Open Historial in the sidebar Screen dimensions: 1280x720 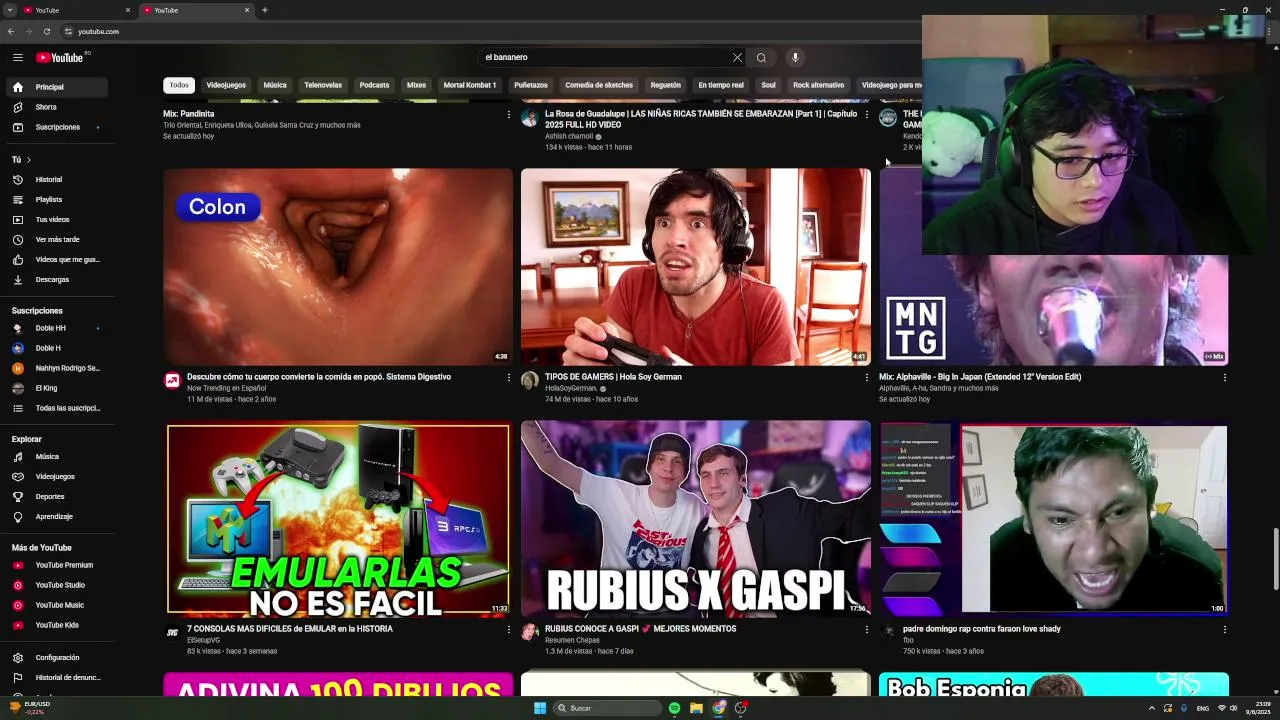point(57,179)
